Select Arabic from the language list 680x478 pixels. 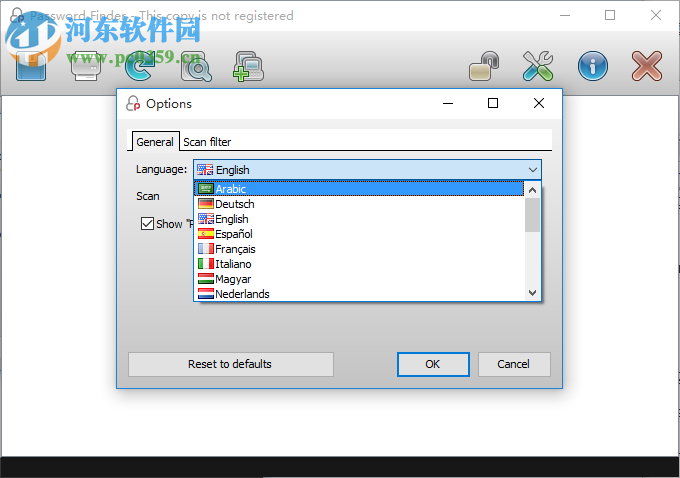click(359, 189)
